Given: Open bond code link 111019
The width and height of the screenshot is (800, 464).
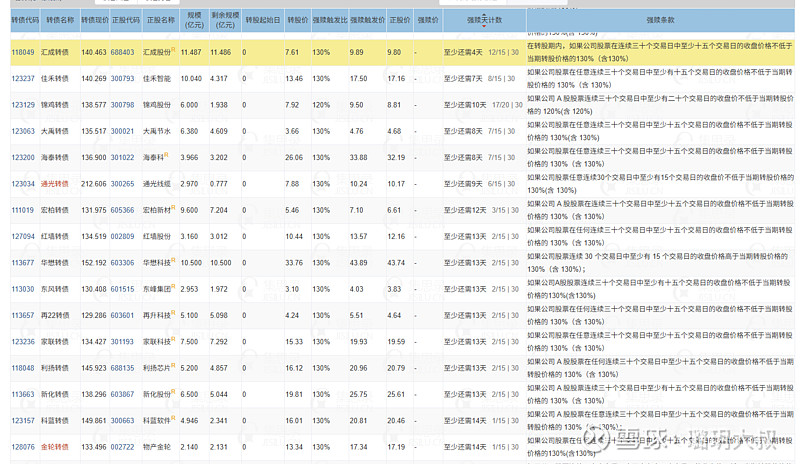Looking at the screenshot, I should [23, 210].
